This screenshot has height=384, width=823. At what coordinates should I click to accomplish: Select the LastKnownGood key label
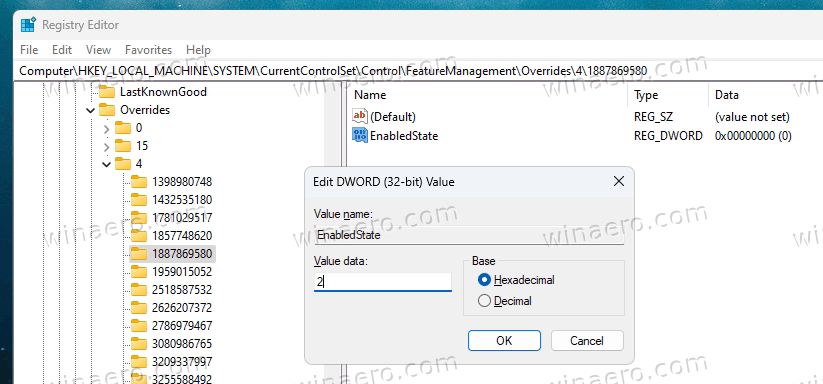[163, 92]
